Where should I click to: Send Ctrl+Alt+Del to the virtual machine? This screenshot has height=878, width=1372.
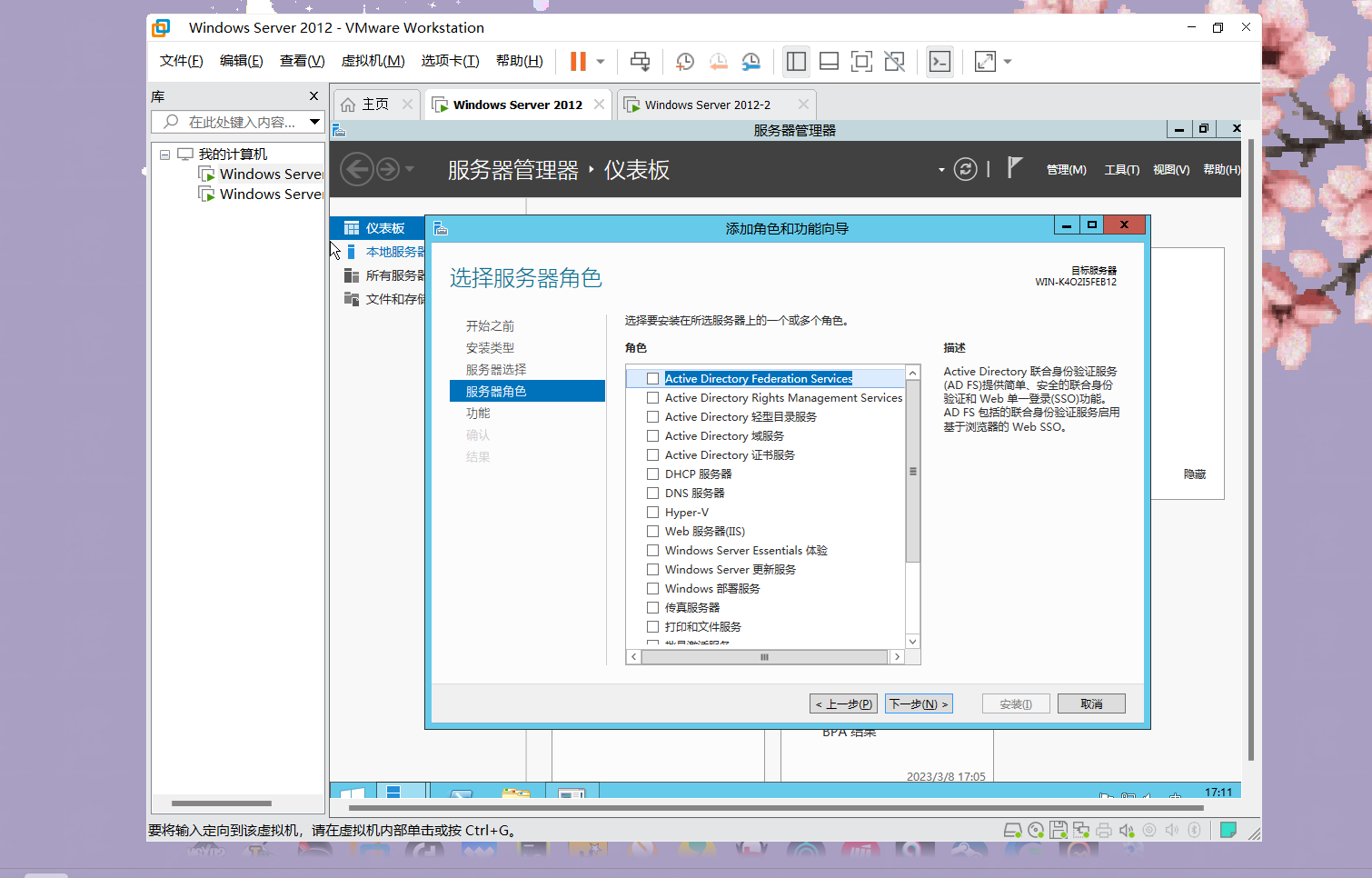(x=641, y=61)
